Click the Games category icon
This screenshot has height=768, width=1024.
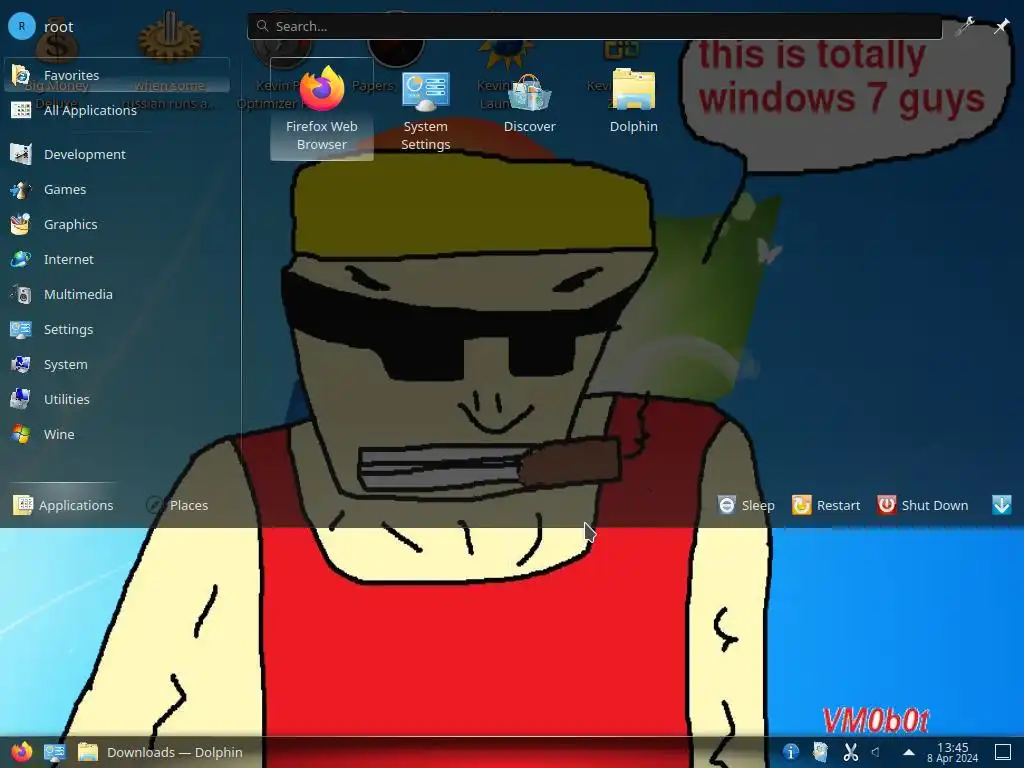[x=21, y=189]
